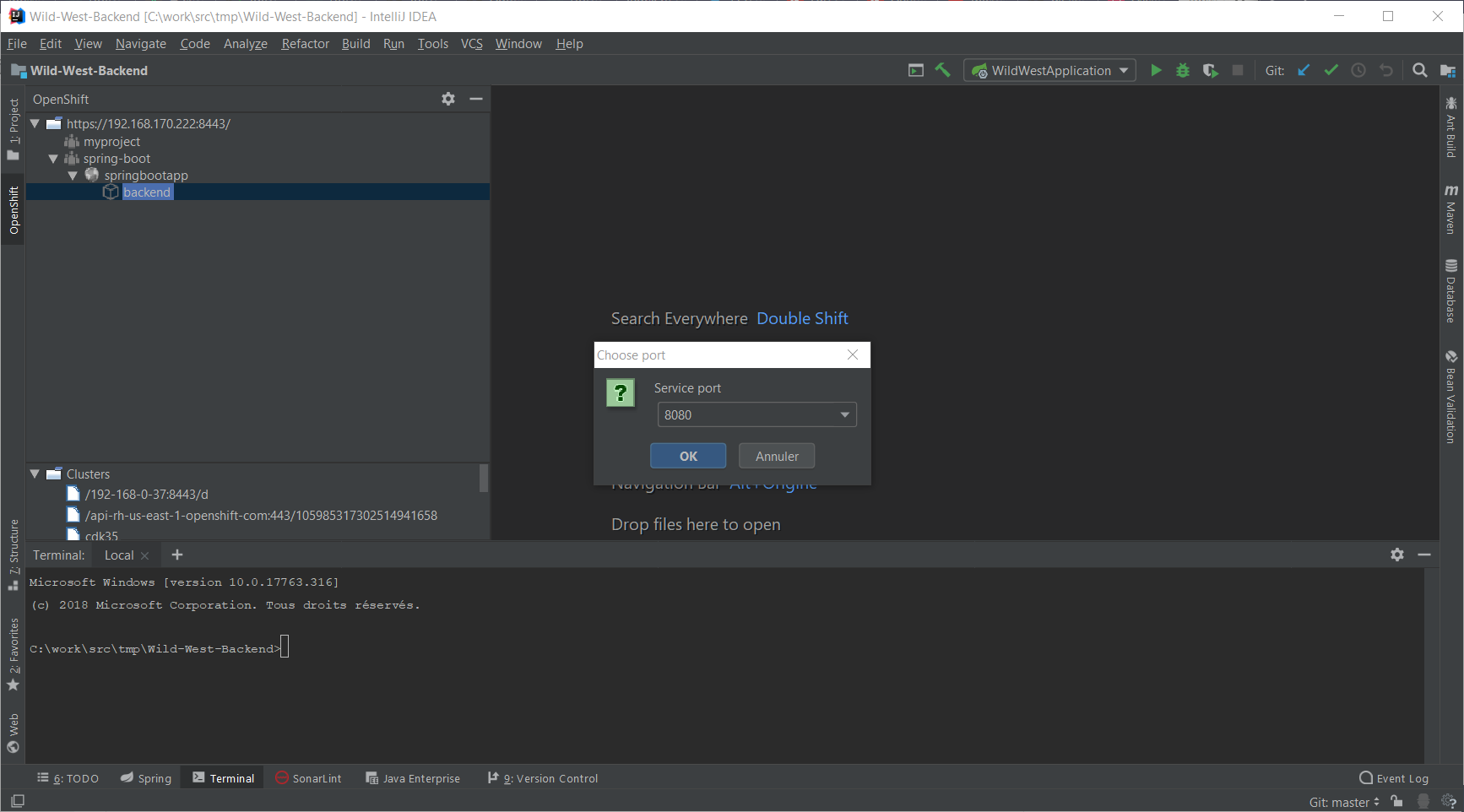The width and height of the screenshot is (1464, 812).
Task: Open the Web tool window
Action: [14, 733]
